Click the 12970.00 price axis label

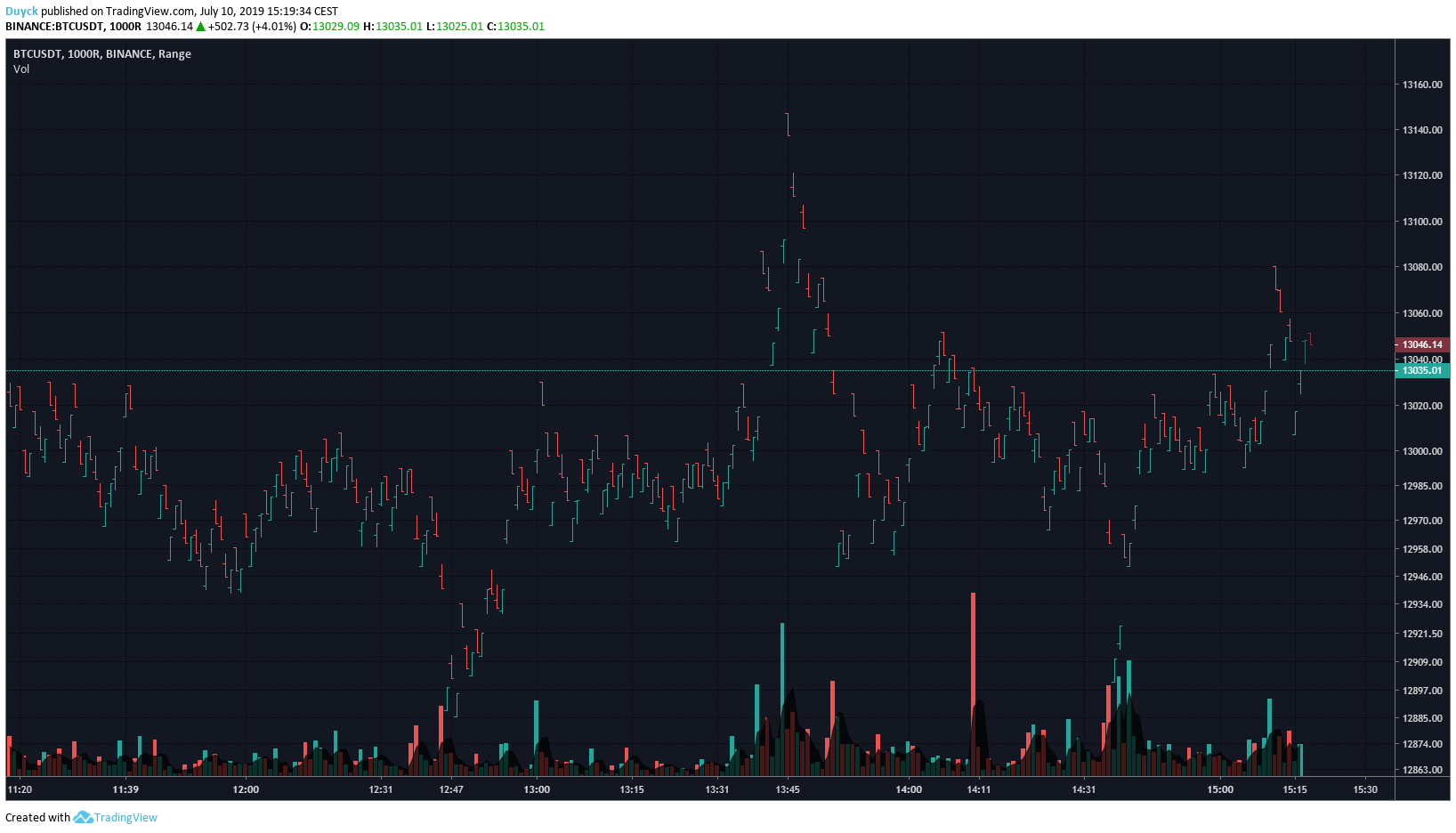[1422, 521]
